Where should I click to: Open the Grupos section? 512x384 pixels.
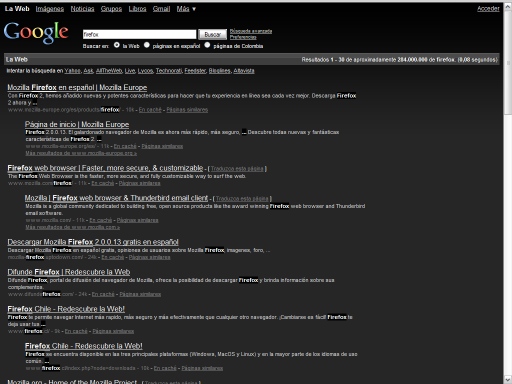point(111,9)
